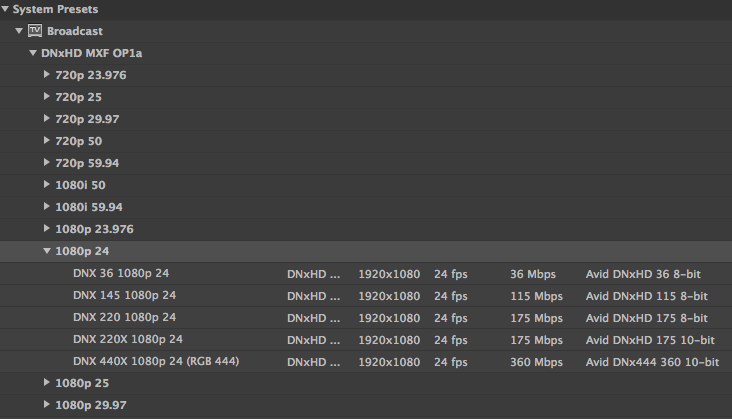The image size is (732, 419).
Task: Expand the 1080i 50 folder
Action: tap(46, 184)
